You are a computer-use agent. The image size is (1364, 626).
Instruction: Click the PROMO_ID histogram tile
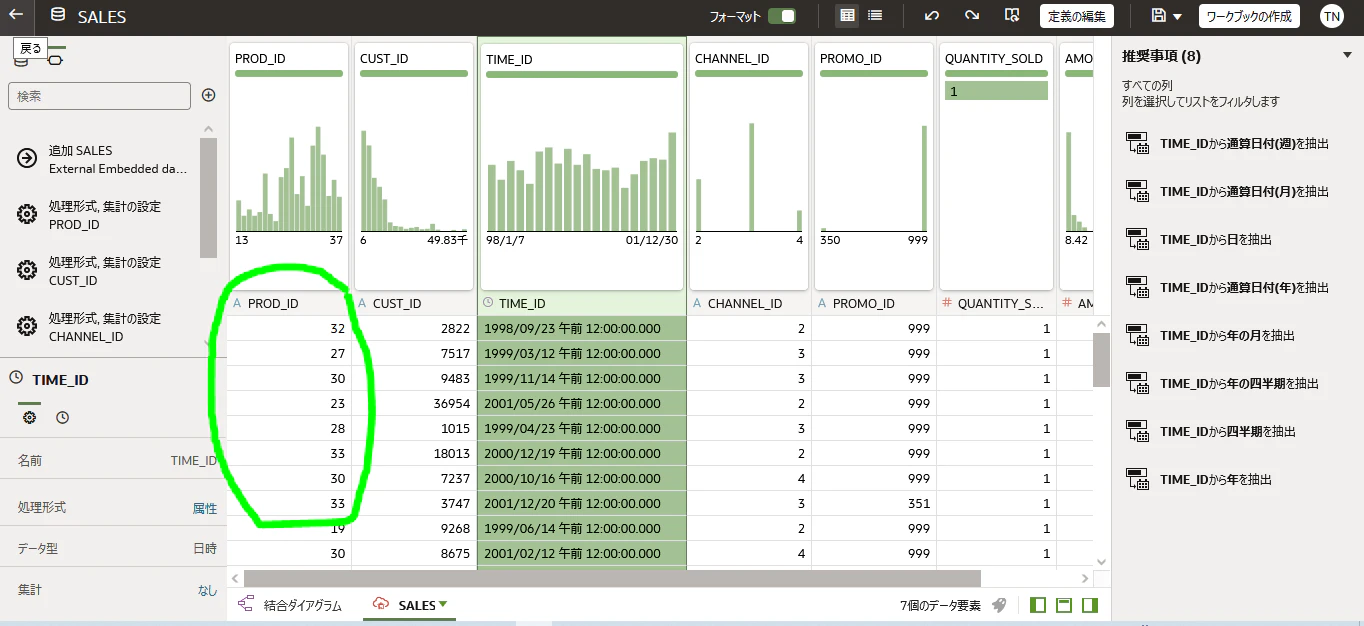874,166
